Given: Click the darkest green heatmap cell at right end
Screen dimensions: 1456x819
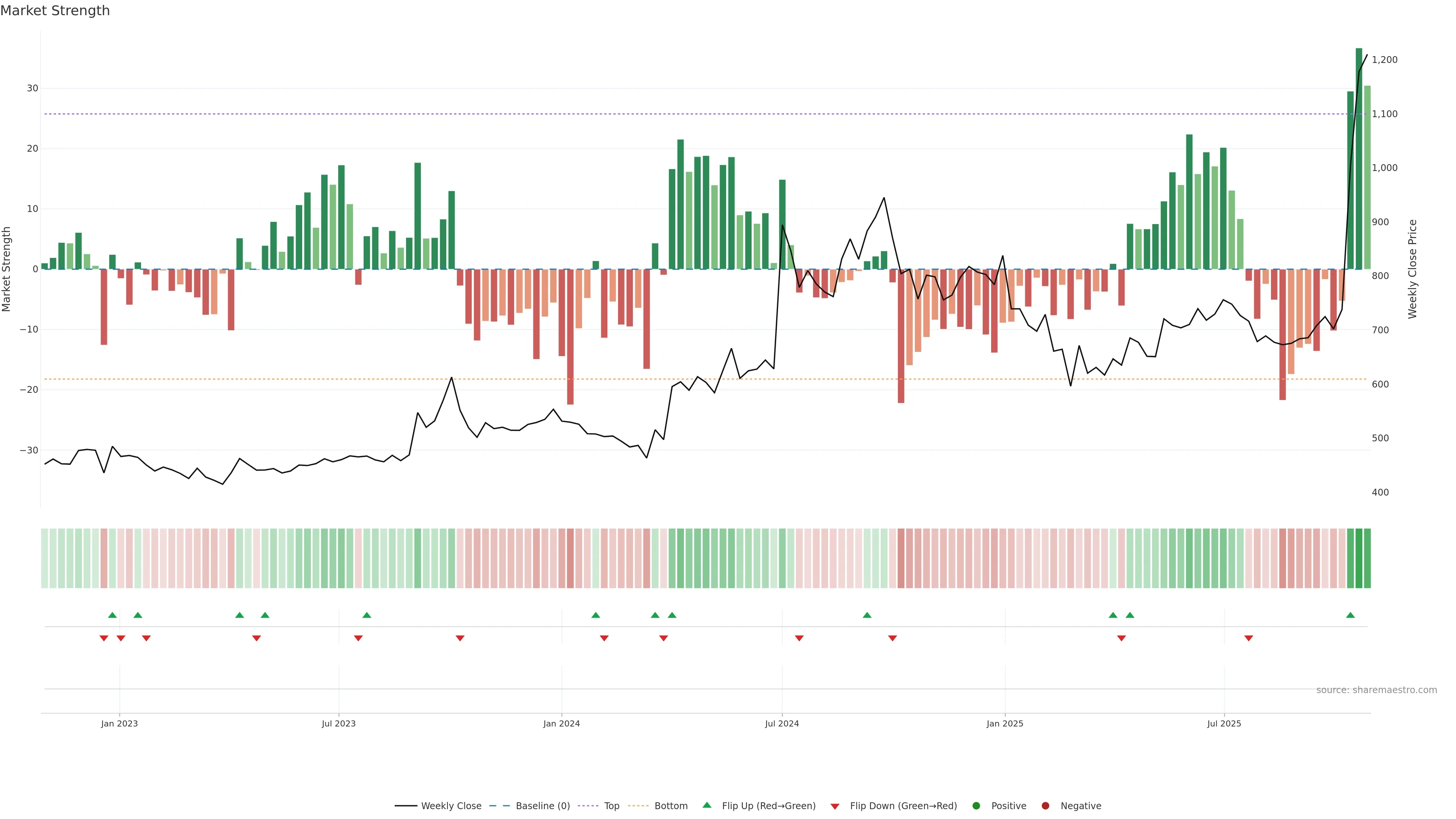Looking at the screenshot, I should point(1359,559).
